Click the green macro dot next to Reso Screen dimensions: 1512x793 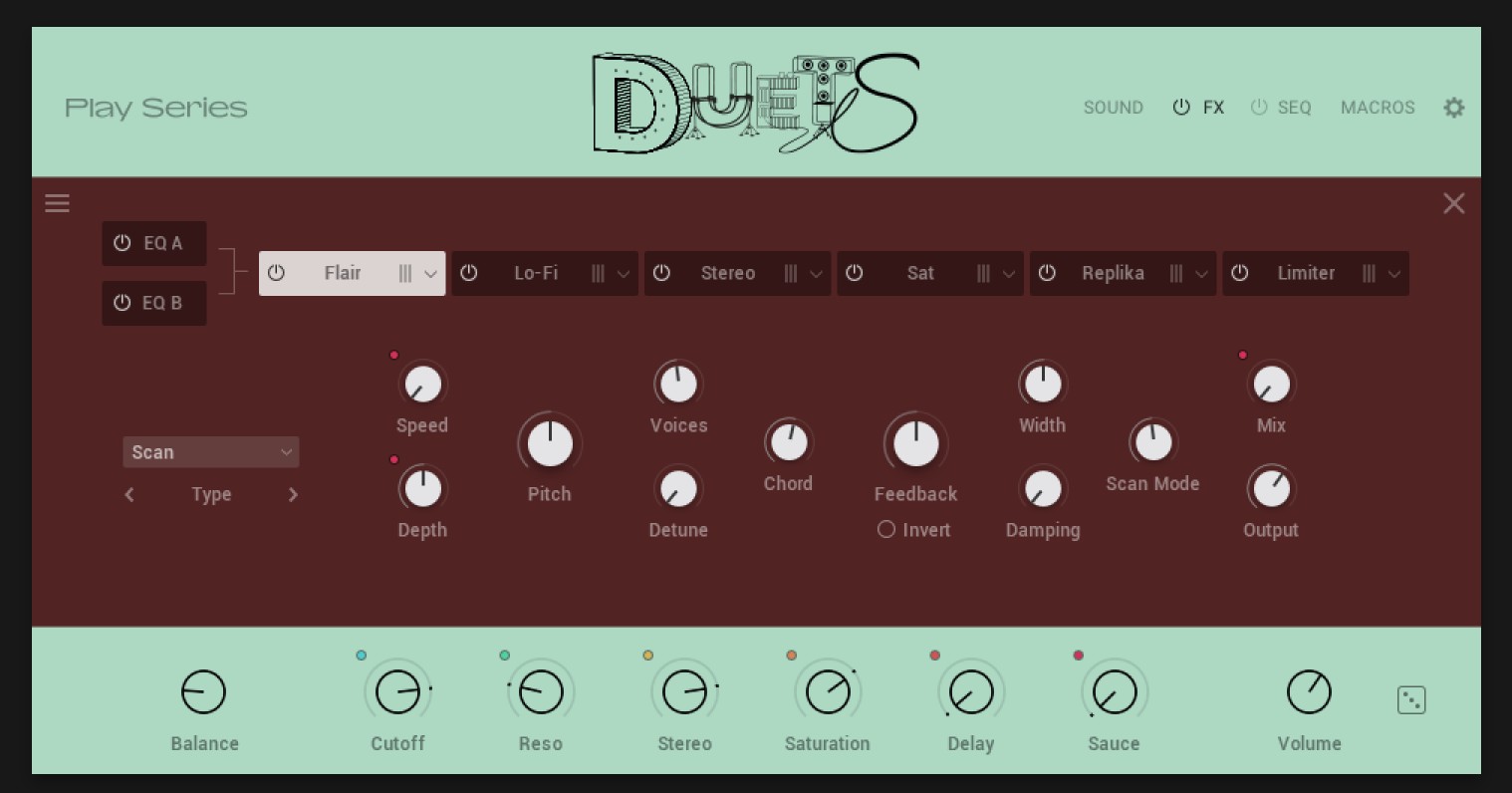(505, 656)
